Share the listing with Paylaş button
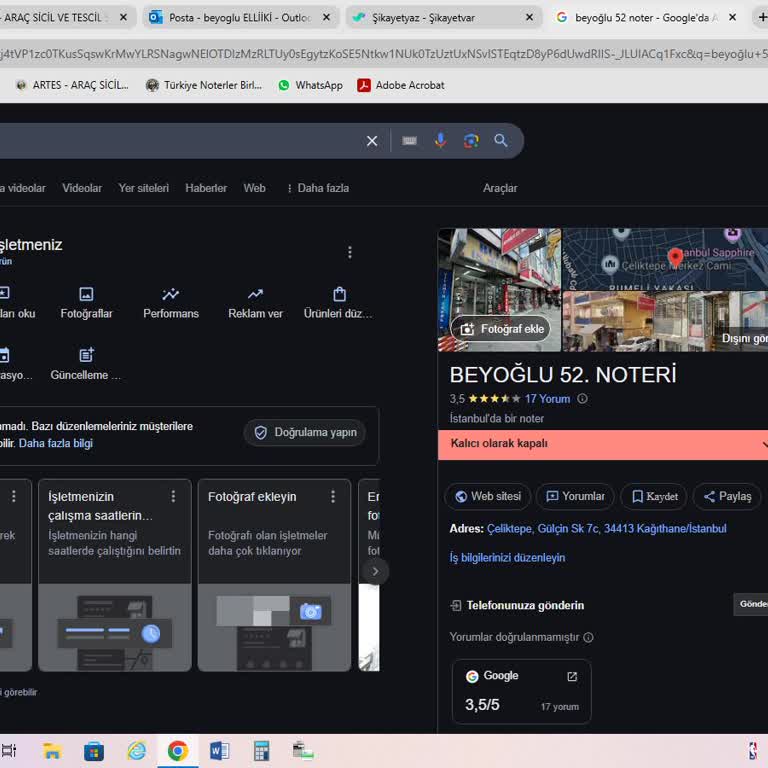Screen dimensions: 768x768 (x=727, y=497)
